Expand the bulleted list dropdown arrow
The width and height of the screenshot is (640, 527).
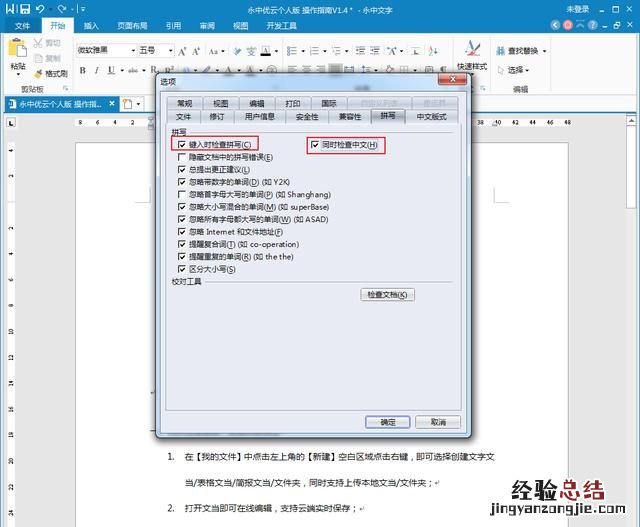[x=303, y=51]
